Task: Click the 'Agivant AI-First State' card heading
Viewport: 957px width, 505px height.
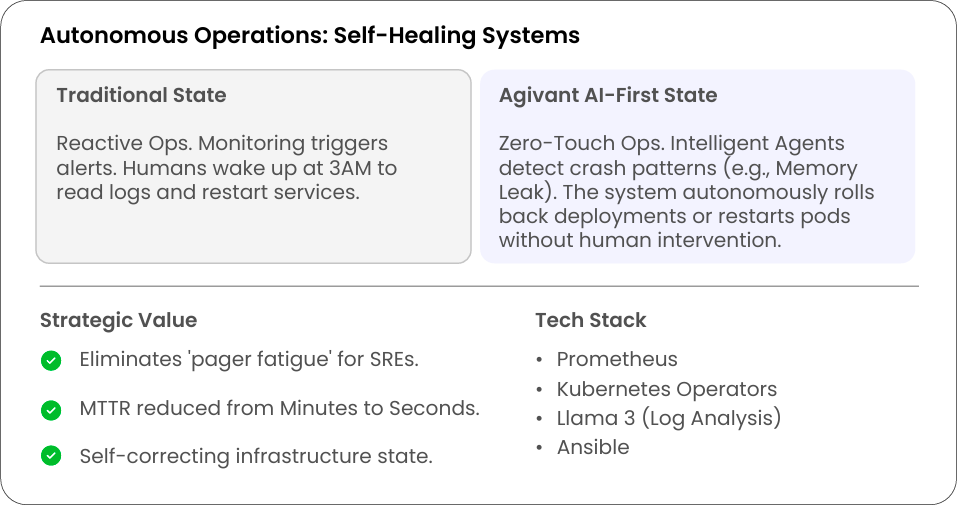Action: click(608, 95)
